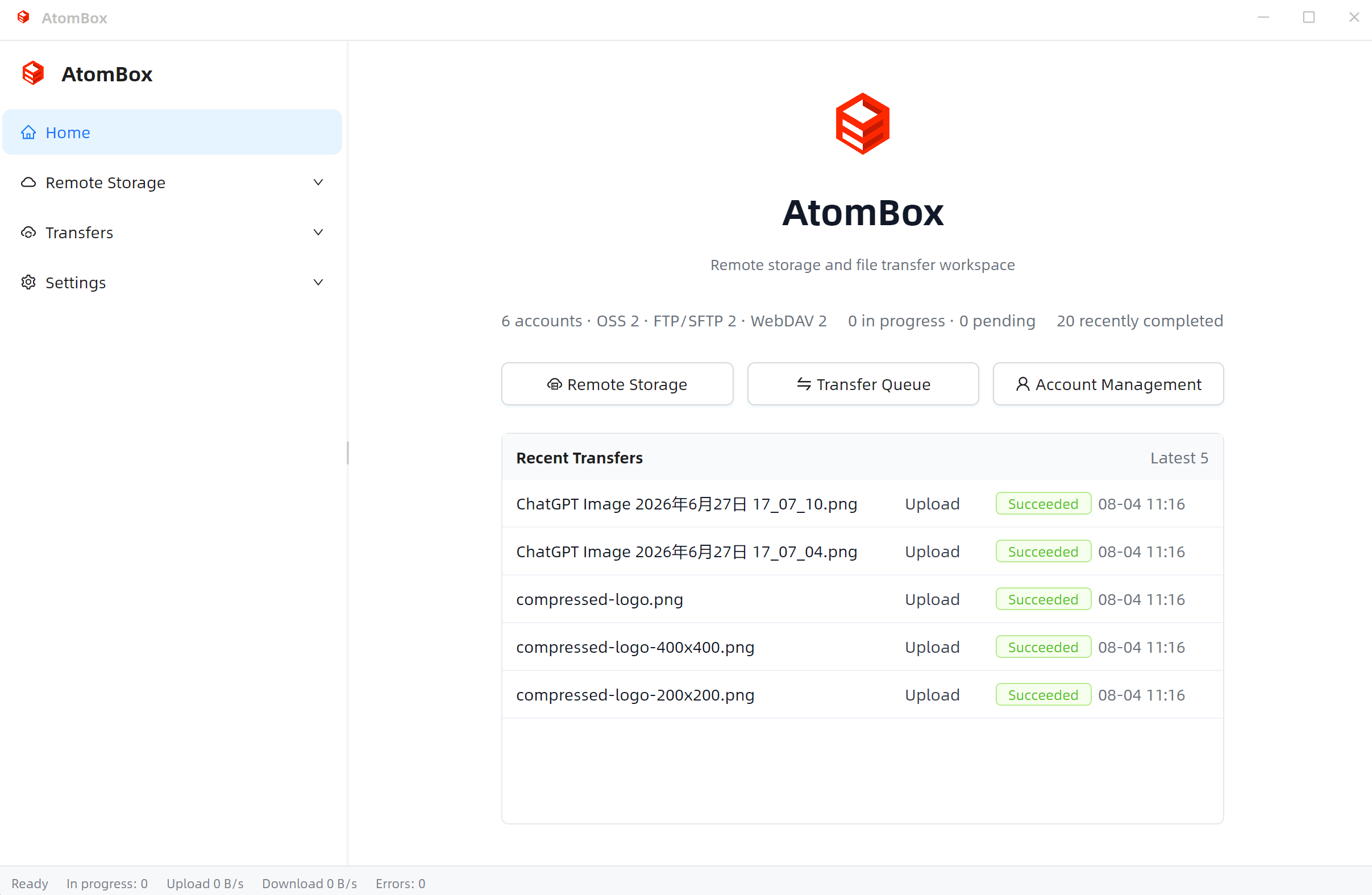This screenshot has height=895, width=1372.
Task: Click Succeeded badge for compressed-logo-200x200.png
Action: 1043,695
